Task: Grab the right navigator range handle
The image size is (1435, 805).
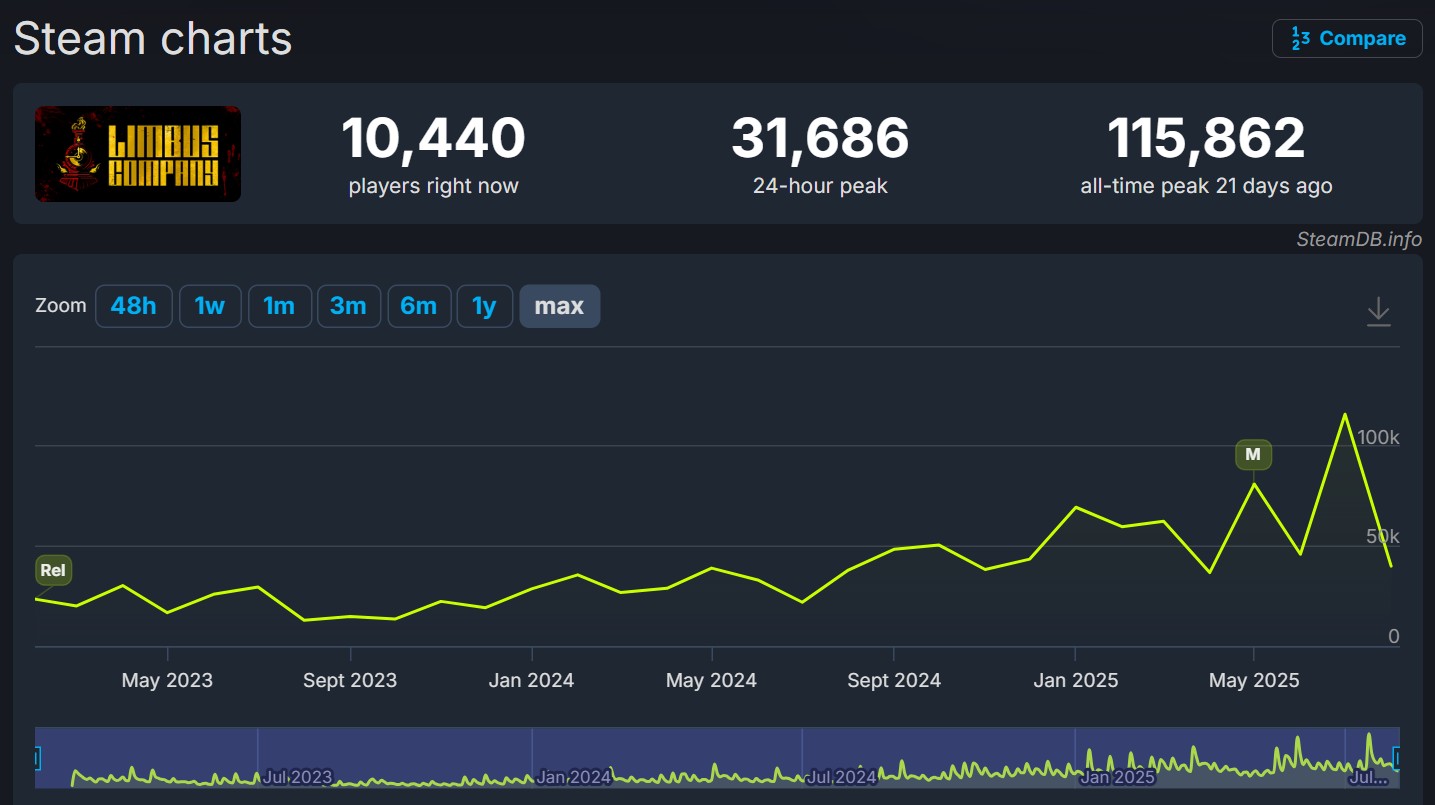Action: tap(1397, 759)
